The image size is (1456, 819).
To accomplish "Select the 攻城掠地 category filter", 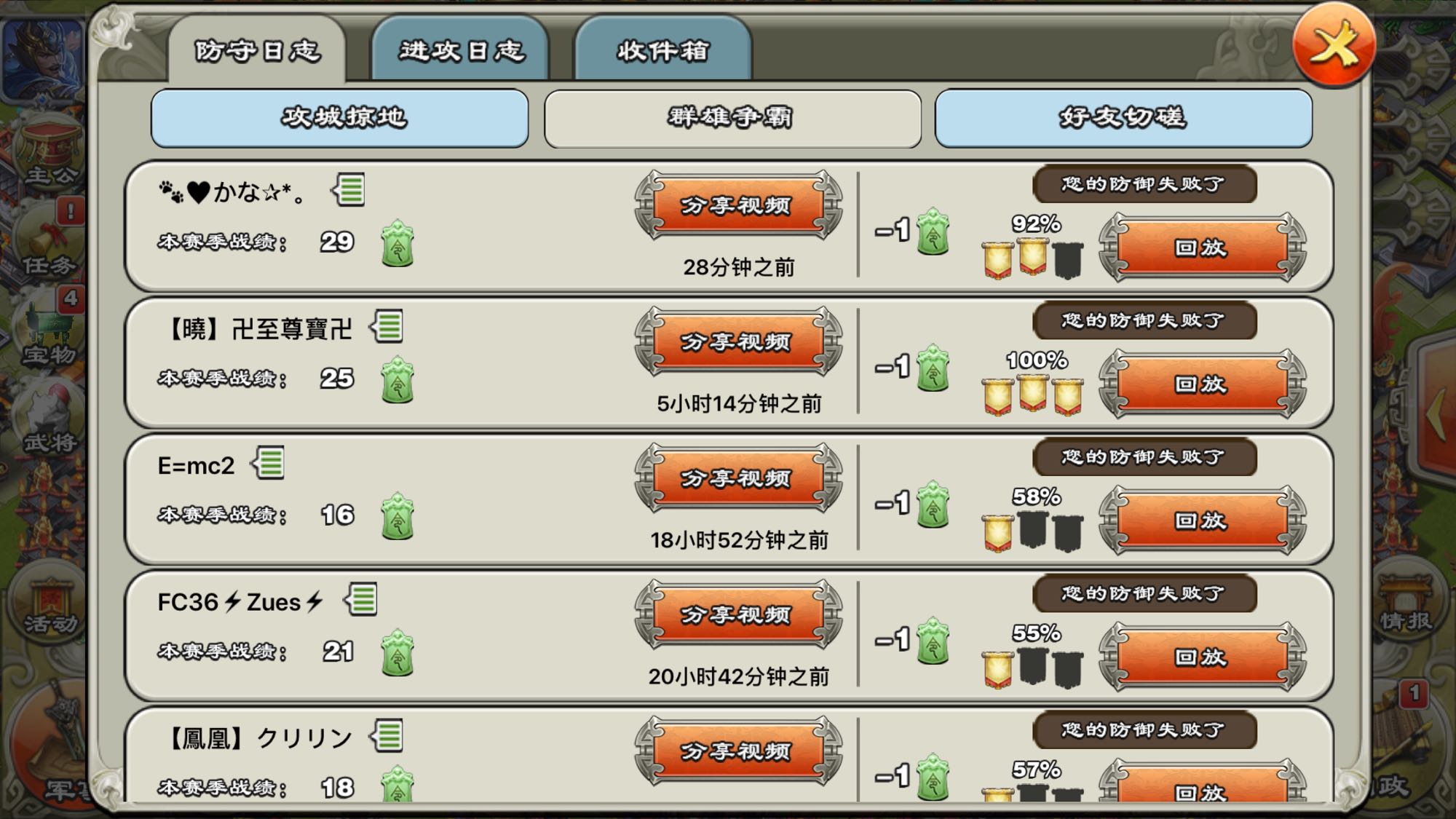I will tap(340, 118).
